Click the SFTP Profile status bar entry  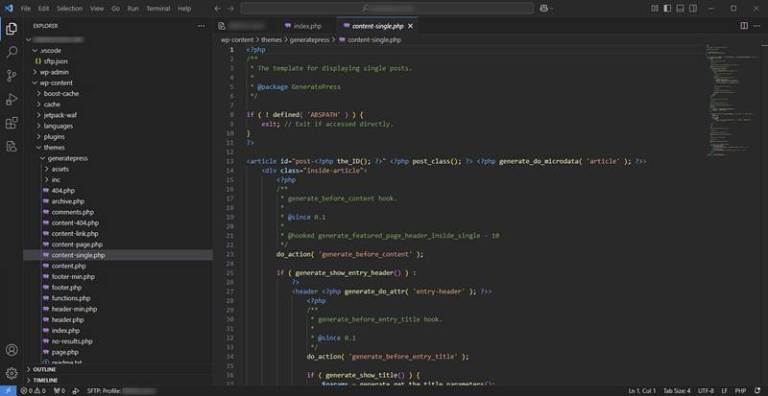click(x=121, y=391)
